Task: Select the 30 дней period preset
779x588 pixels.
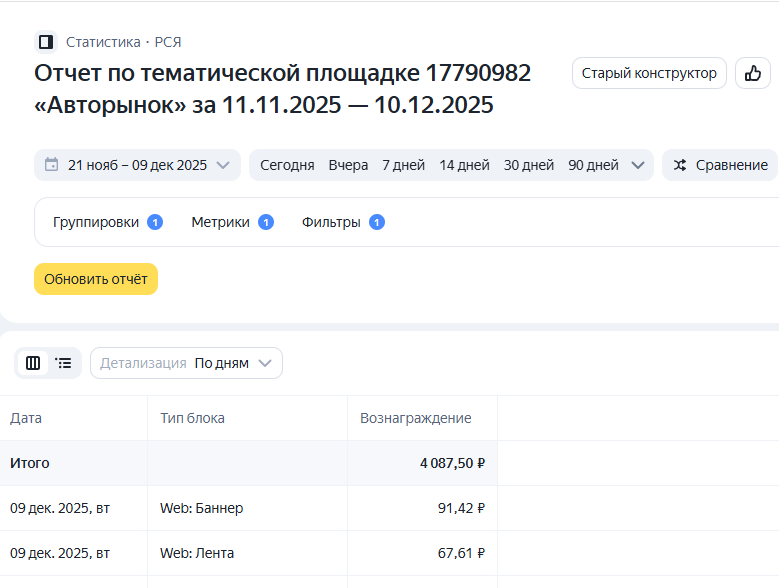Action: tap(529, 165)
